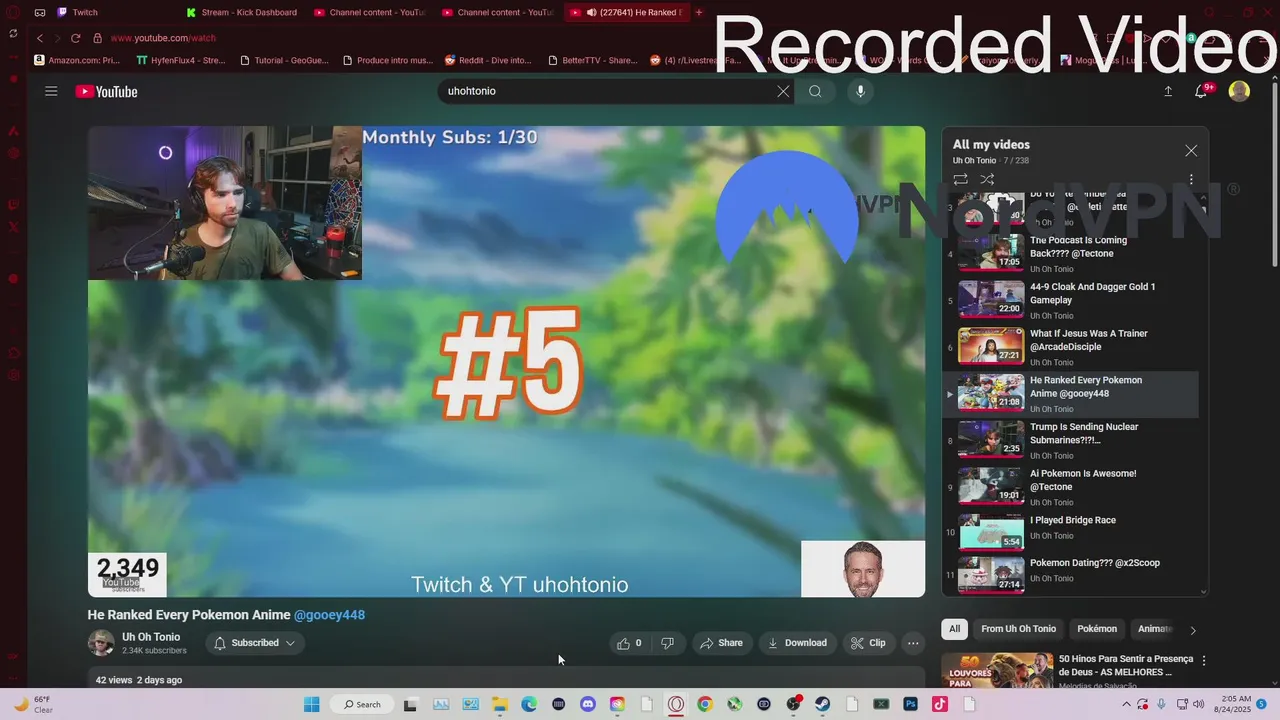Open the account avatar menu

[x=1239, y=91]
